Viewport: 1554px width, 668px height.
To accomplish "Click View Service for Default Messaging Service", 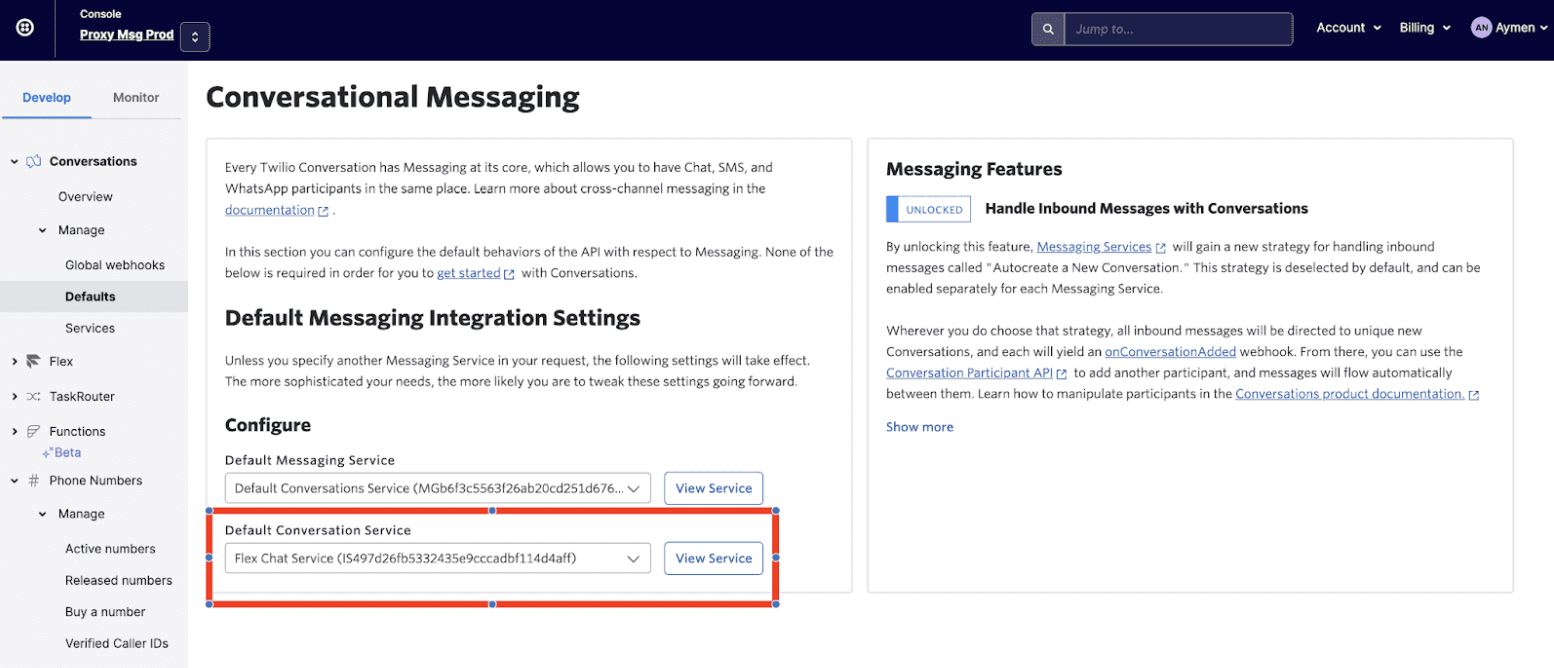I will point(713,488).
